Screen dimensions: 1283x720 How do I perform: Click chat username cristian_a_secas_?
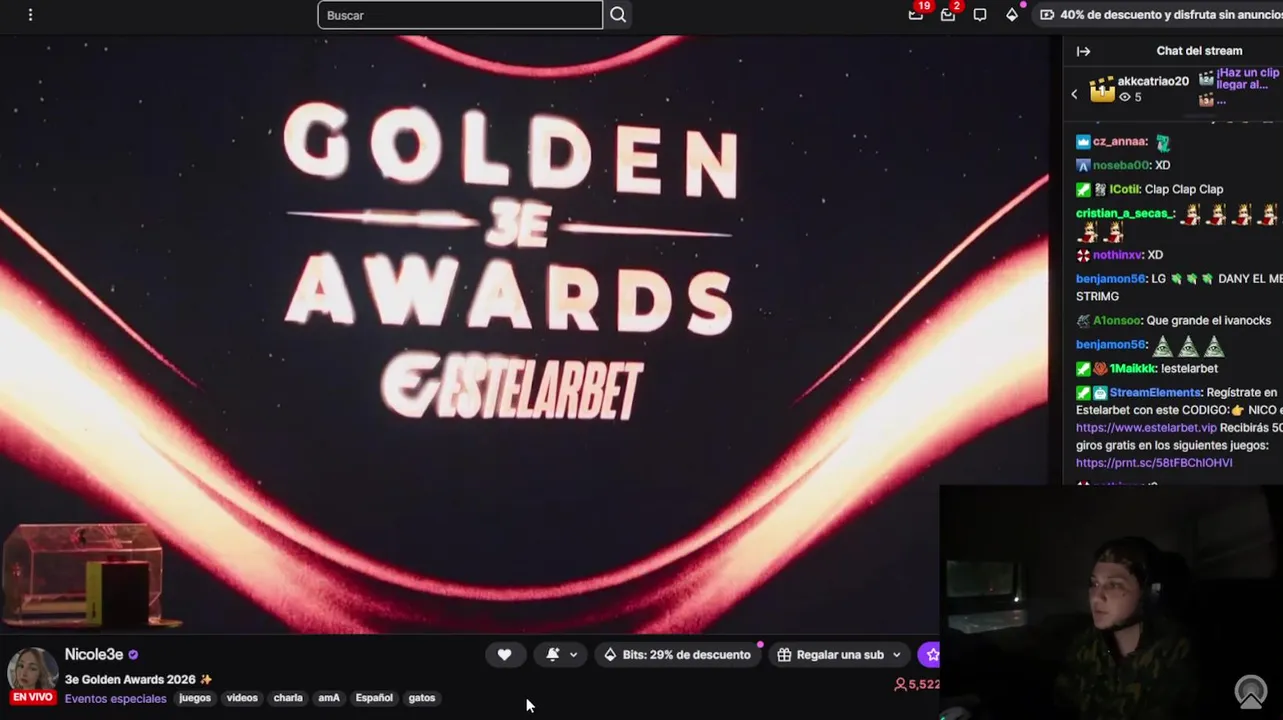pos(1124,213)
